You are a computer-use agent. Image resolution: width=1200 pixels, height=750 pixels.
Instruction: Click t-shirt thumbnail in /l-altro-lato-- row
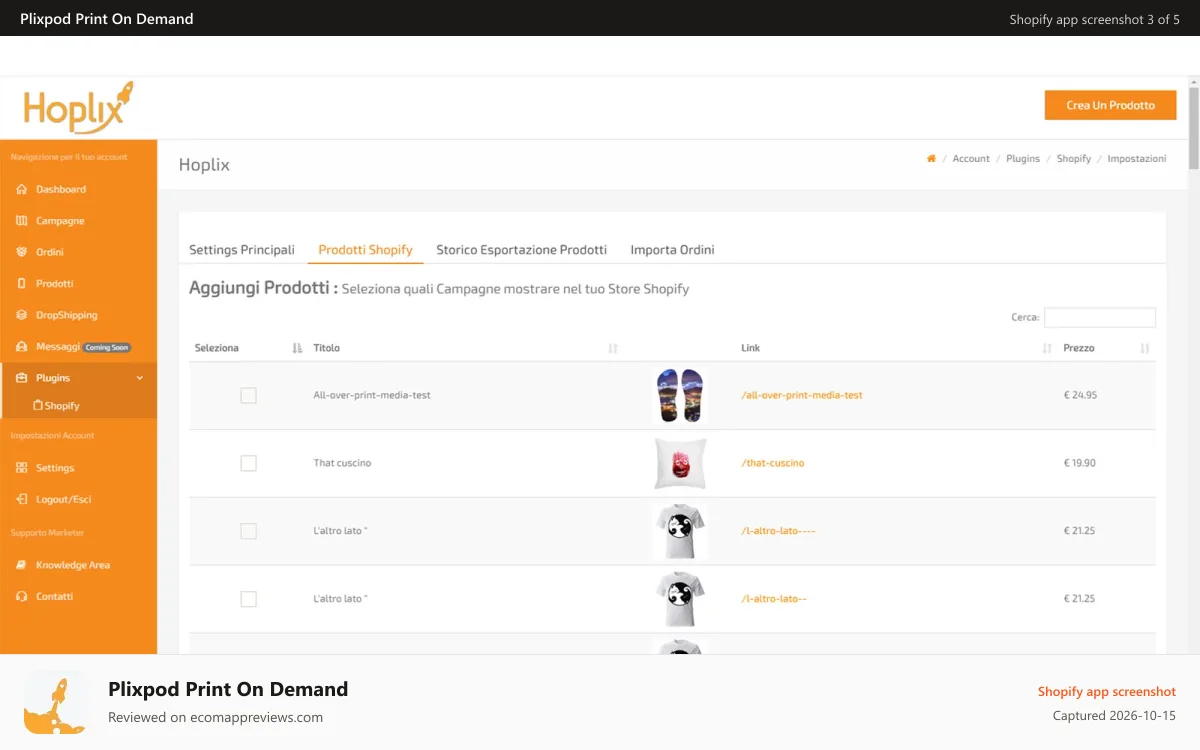(x=680, y=599)
